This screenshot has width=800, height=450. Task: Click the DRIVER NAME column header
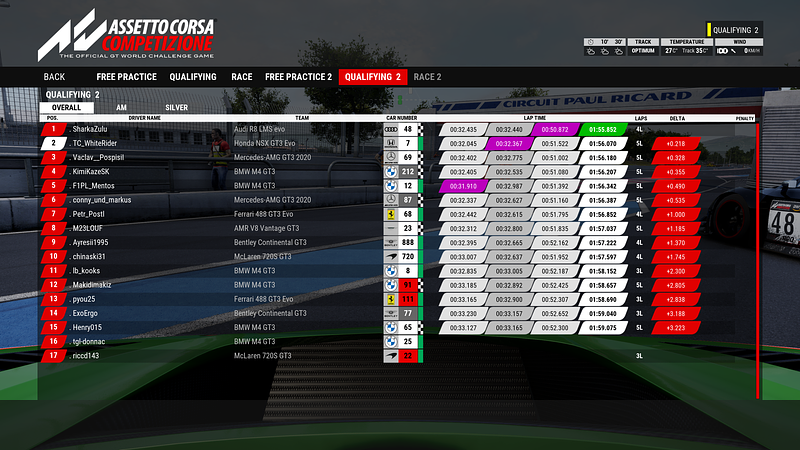[x=144, y=118]
